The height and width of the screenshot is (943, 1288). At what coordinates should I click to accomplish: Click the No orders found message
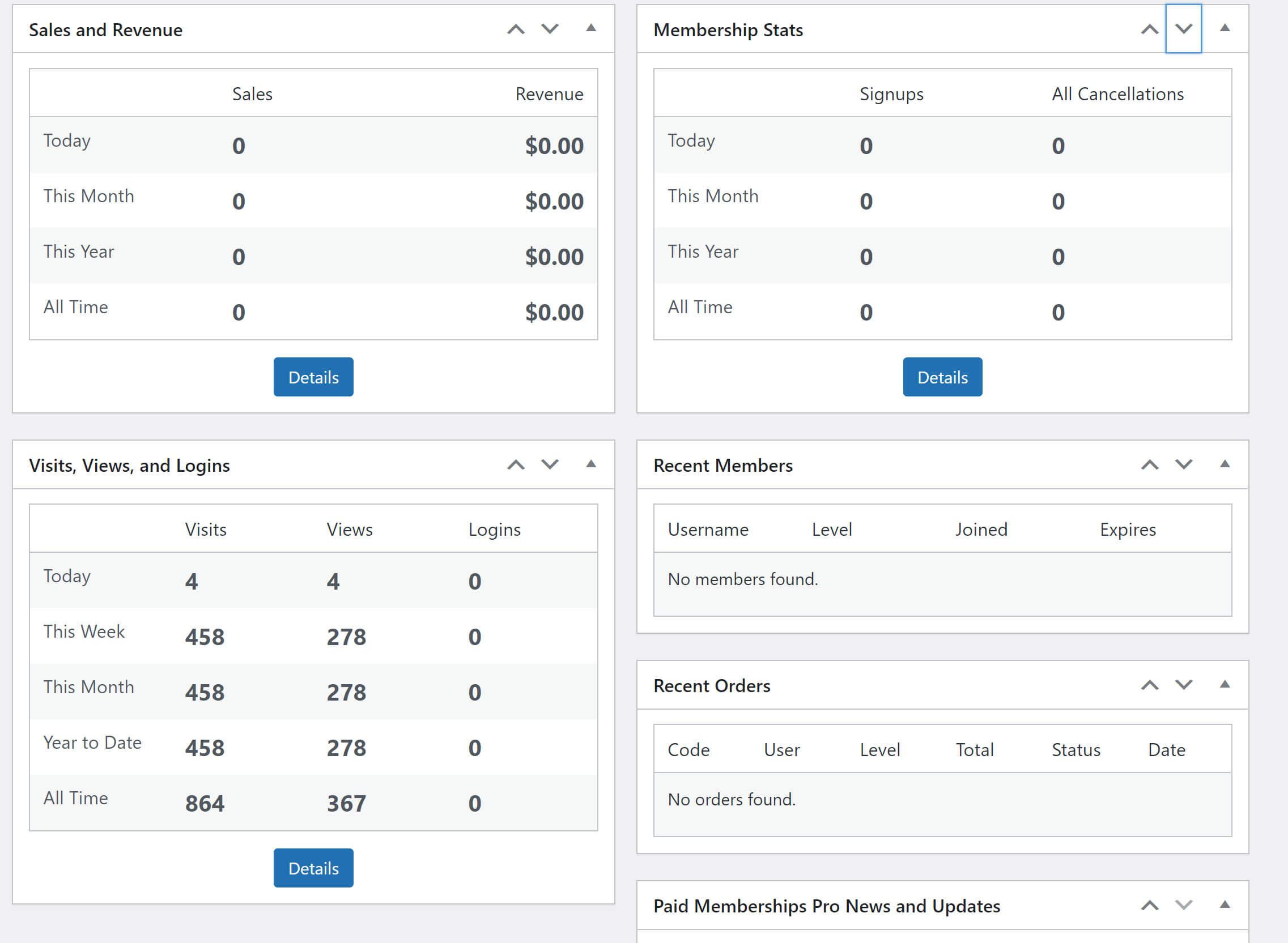tap(731, 800)
